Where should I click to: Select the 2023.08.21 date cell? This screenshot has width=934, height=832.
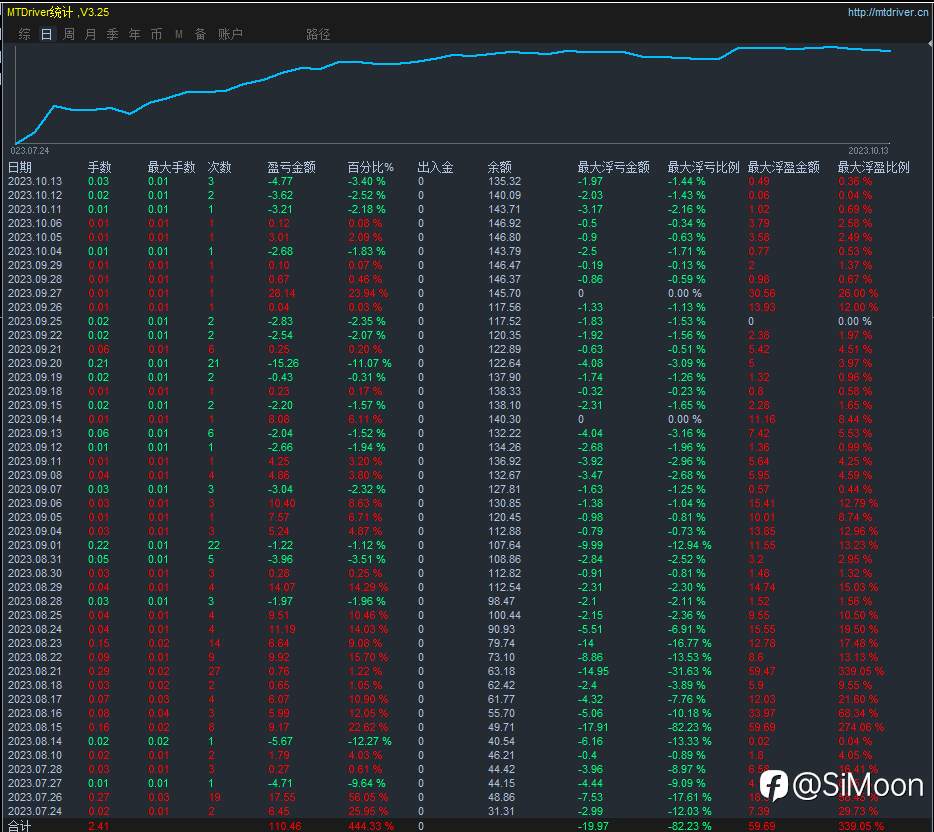35,671
